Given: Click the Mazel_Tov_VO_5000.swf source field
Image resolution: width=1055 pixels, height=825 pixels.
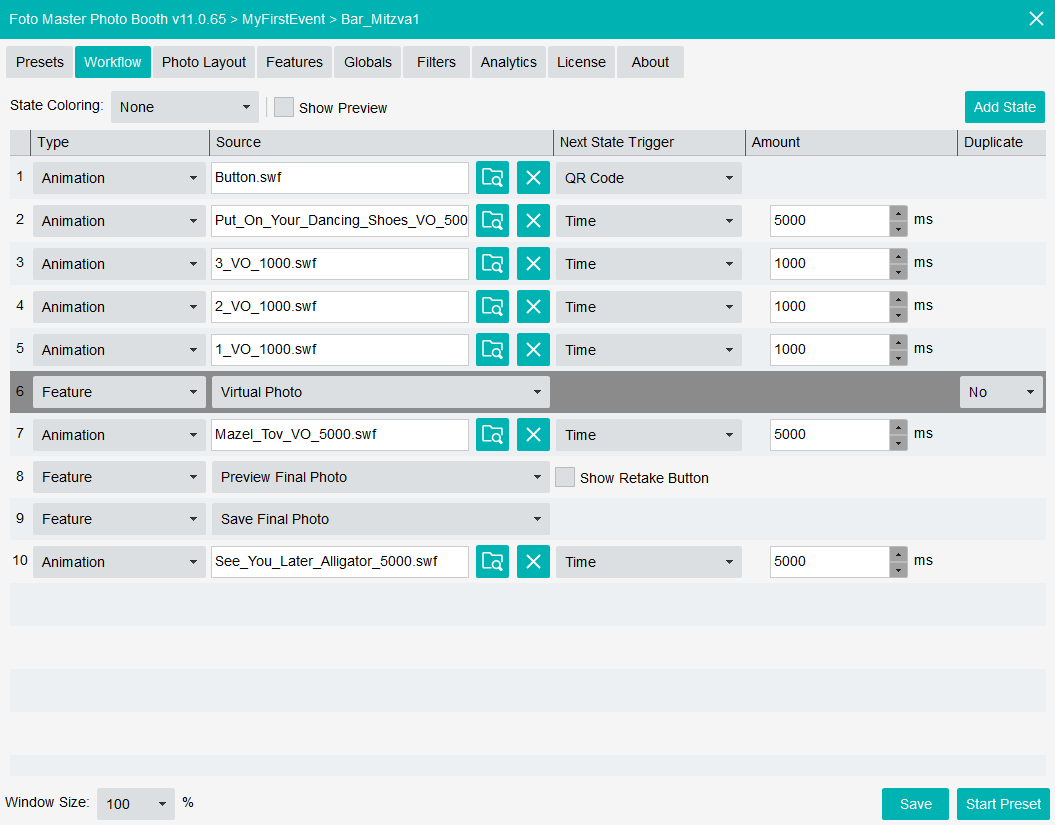Looking at the screenshot, I should [340, 435].
